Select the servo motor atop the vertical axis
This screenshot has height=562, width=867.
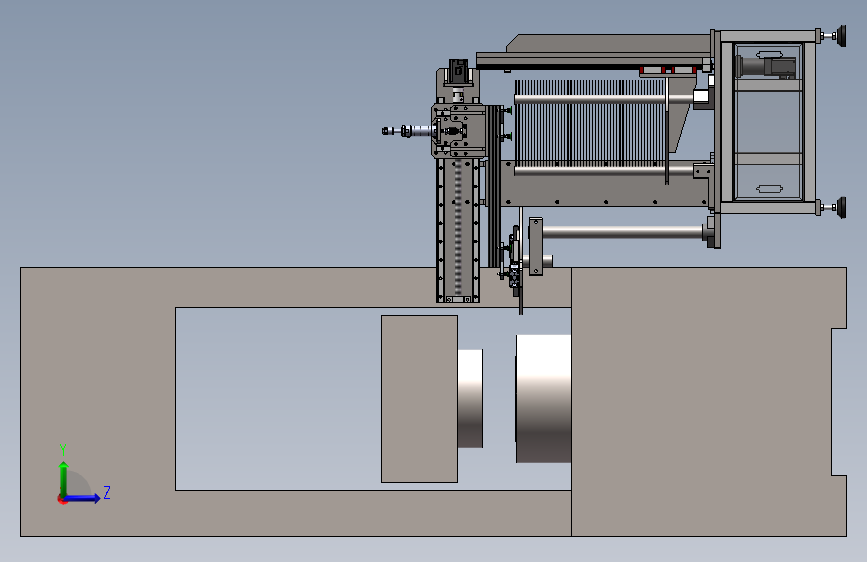tap(458, 71)
